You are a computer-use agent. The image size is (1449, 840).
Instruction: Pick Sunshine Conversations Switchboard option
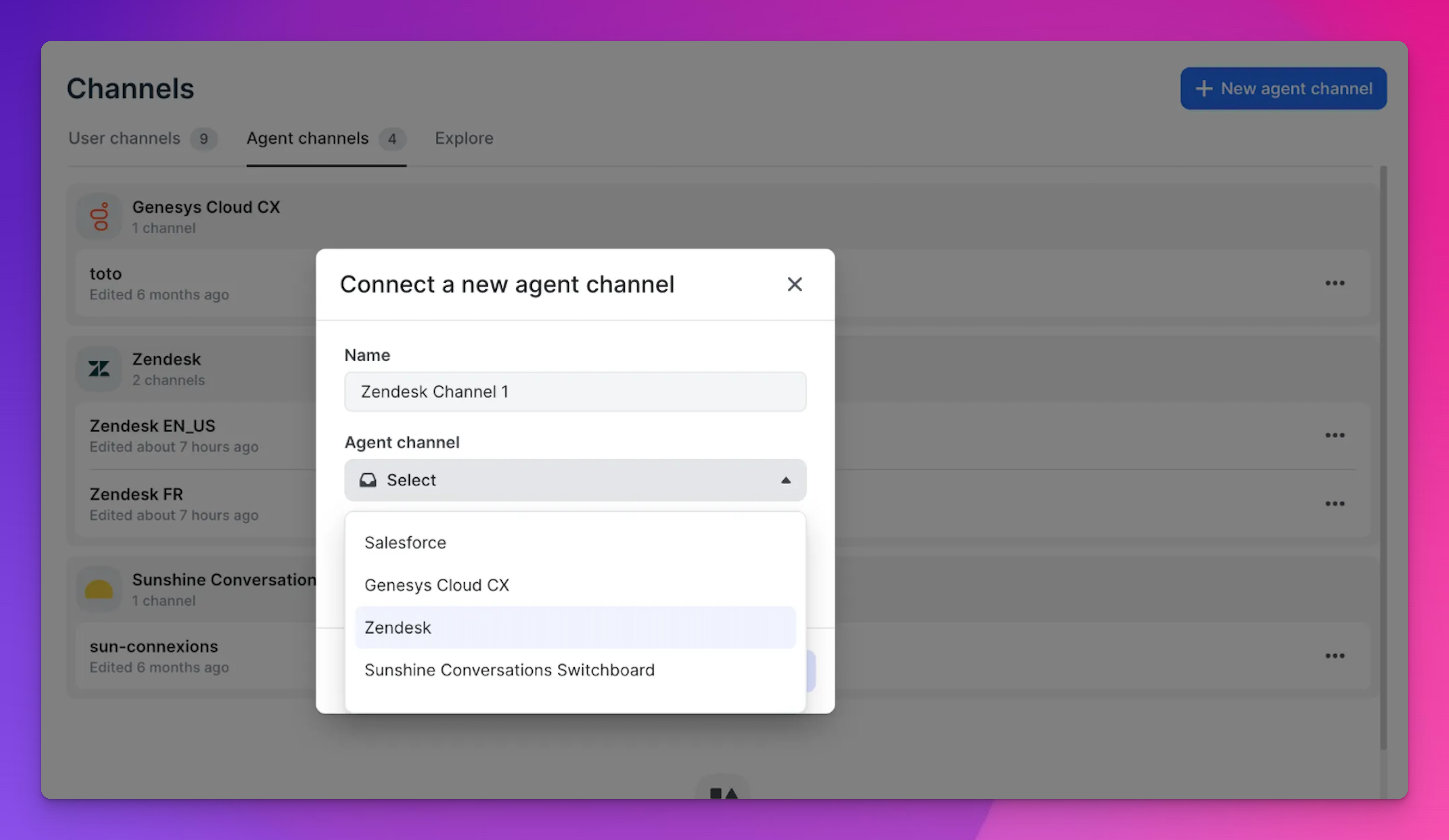[510, 670]
